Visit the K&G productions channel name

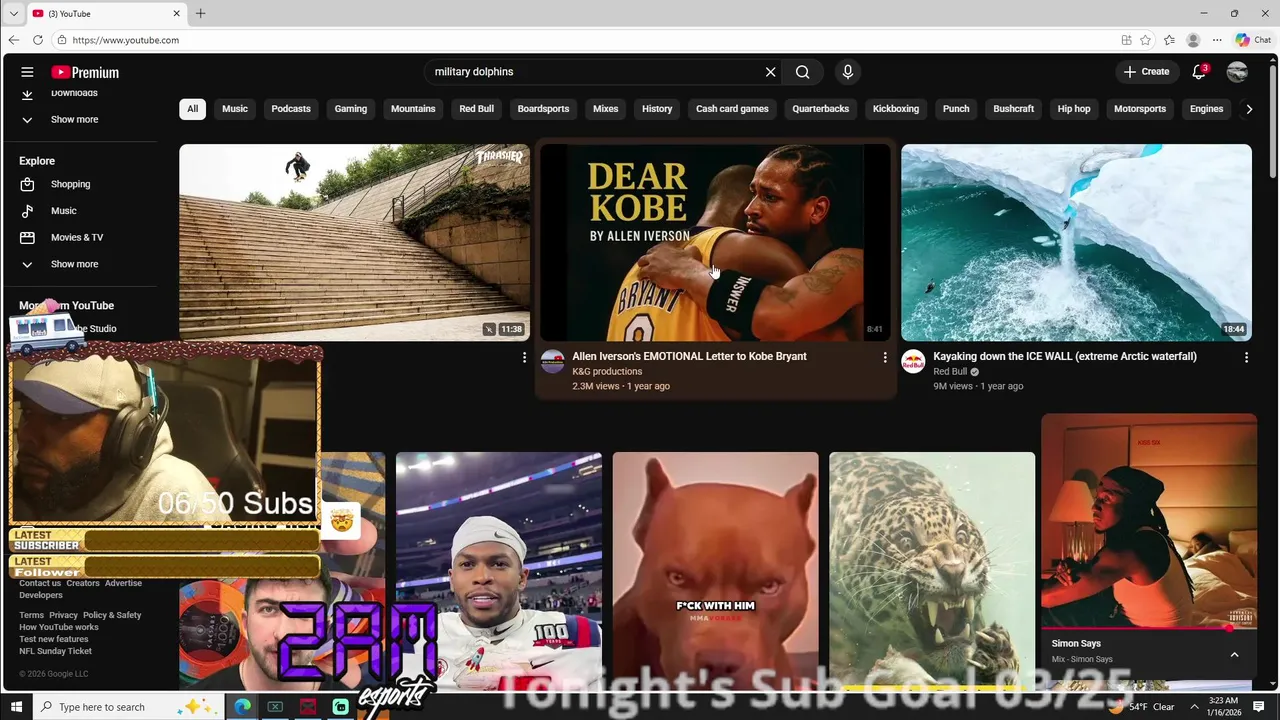pyautogui.click(x=607, y=371)
